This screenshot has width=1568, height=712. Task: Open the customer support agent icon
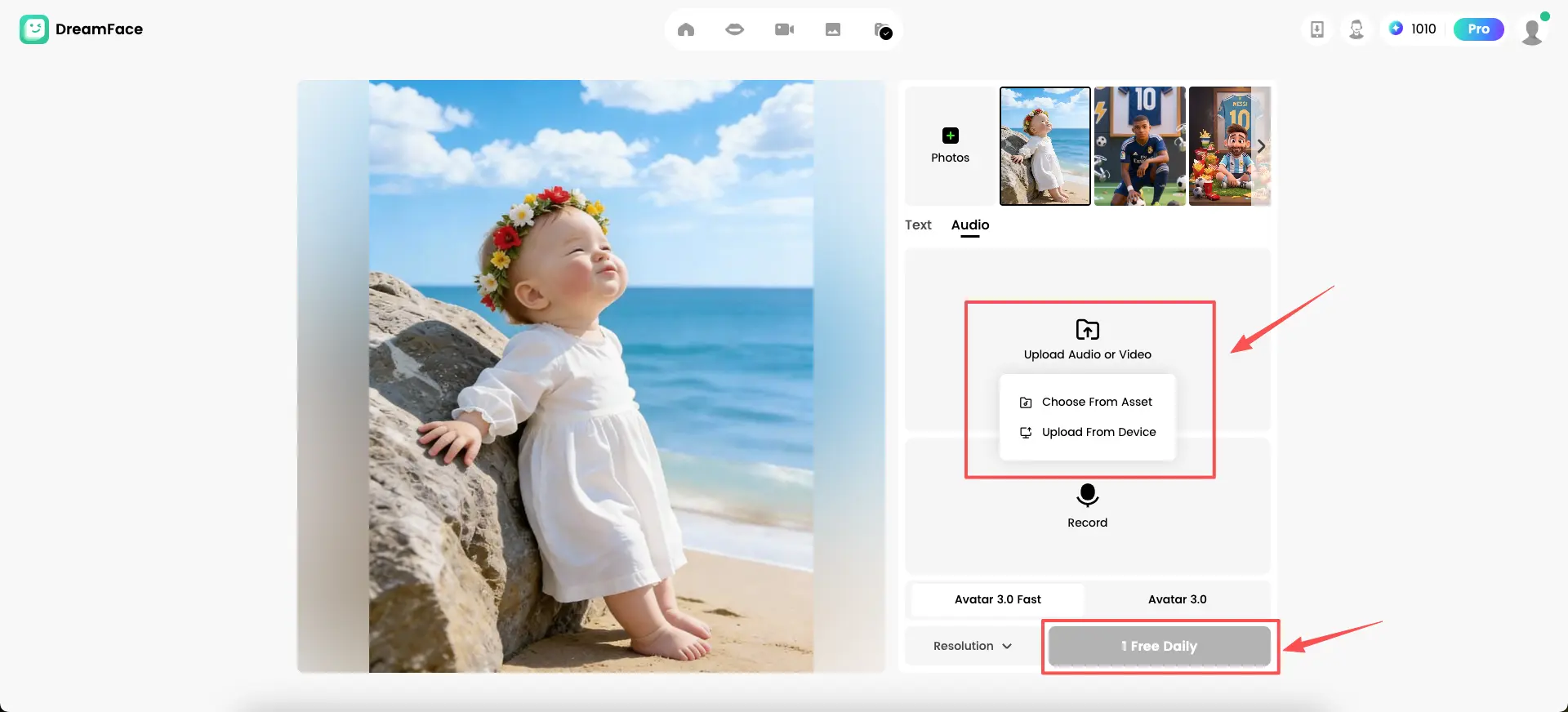(1356, 29)
